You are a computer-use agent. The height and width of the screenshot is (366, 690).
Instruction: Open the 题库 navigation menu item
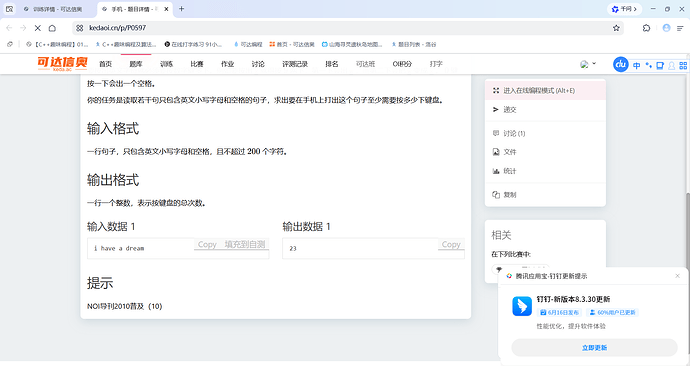[x=136, y=64]
